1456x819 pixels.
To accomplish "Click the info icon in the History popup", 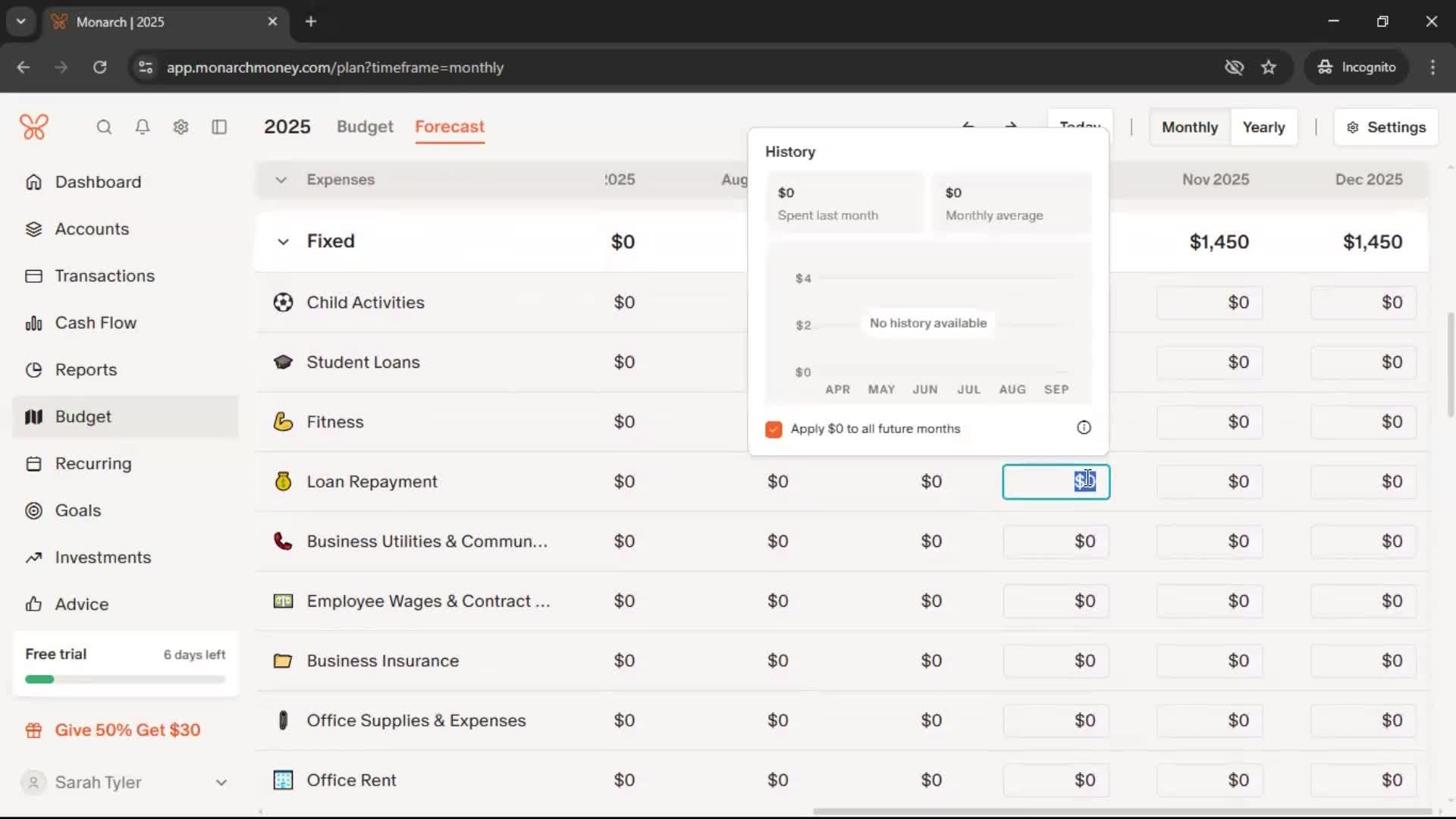I will tap(1084, 428).
